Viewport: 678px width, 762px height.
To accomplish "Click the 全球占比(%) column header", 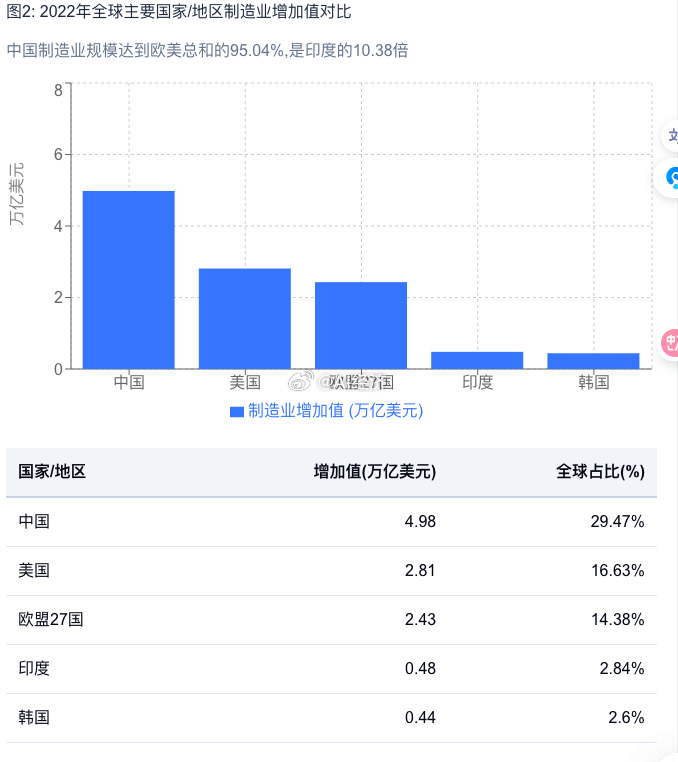I will [x=600, y=472].
